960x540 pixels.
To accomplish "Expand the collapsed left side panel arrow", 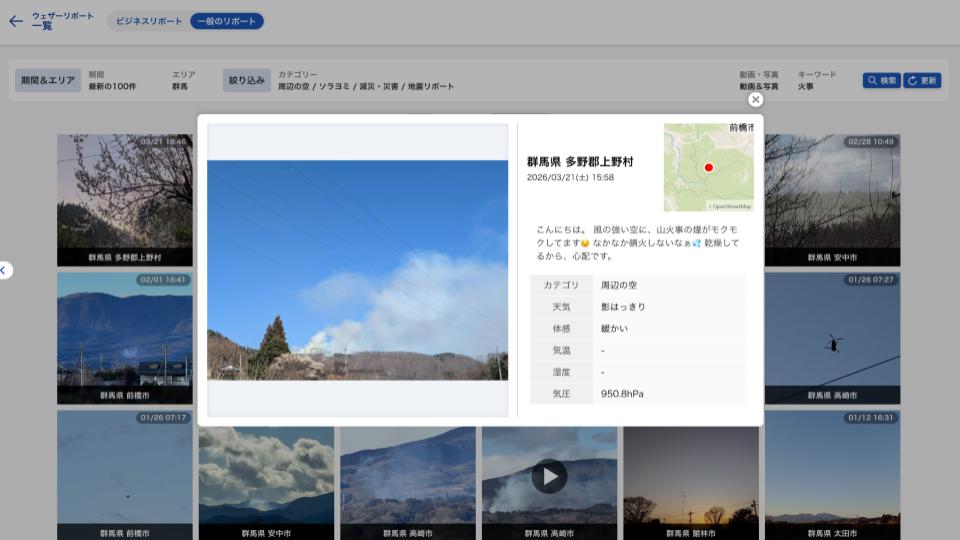I will tap(4, 270).
